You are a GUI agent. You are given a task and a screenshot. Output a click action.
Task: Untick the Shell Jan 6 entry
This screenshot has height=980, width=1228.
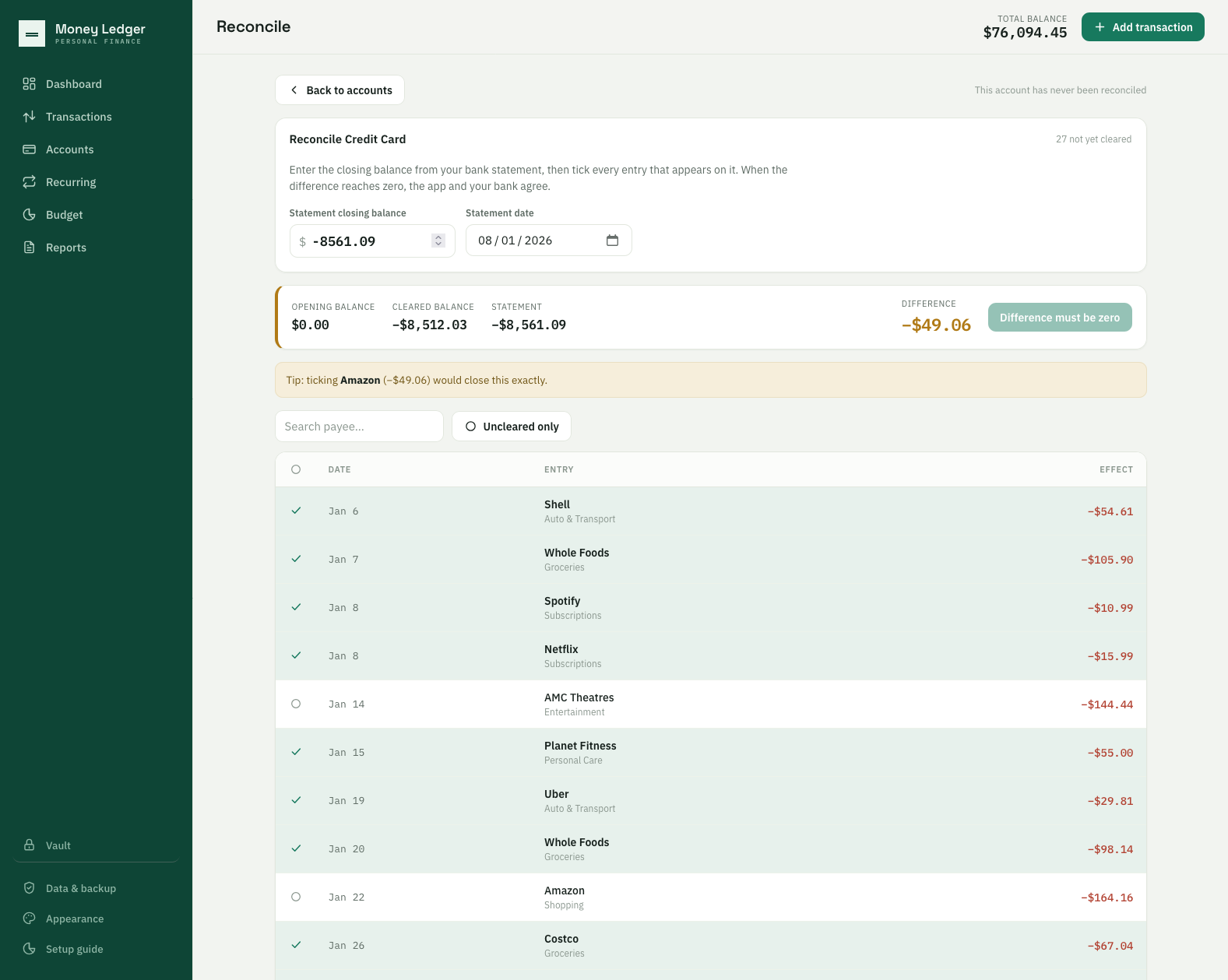296,511
